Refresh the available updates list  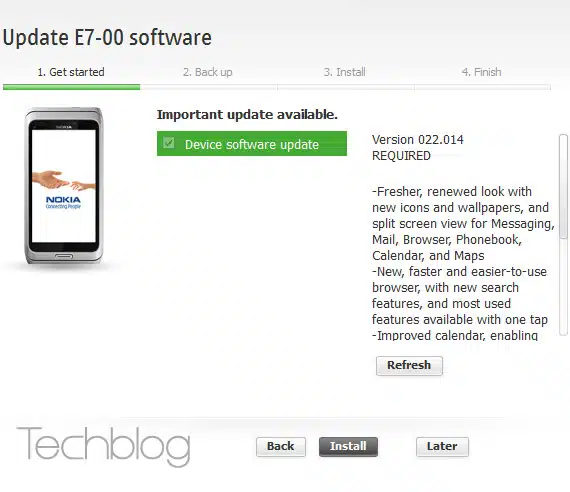409,365
